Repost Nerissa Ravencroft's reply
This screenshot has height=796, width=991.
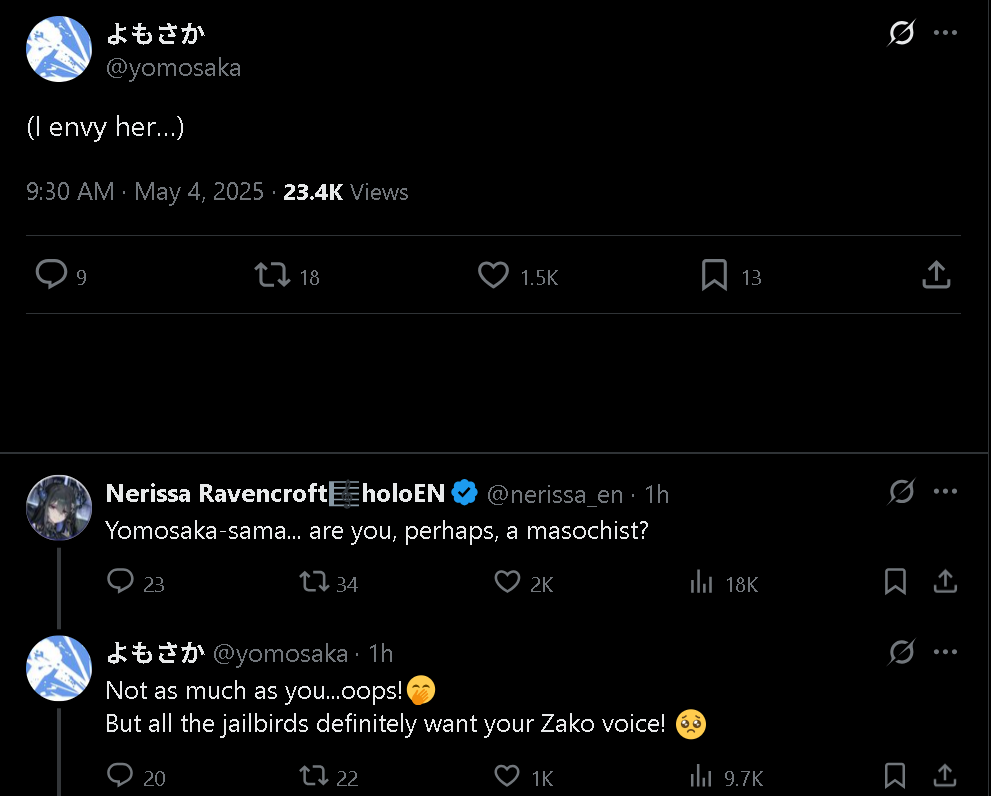click(314, 582)
